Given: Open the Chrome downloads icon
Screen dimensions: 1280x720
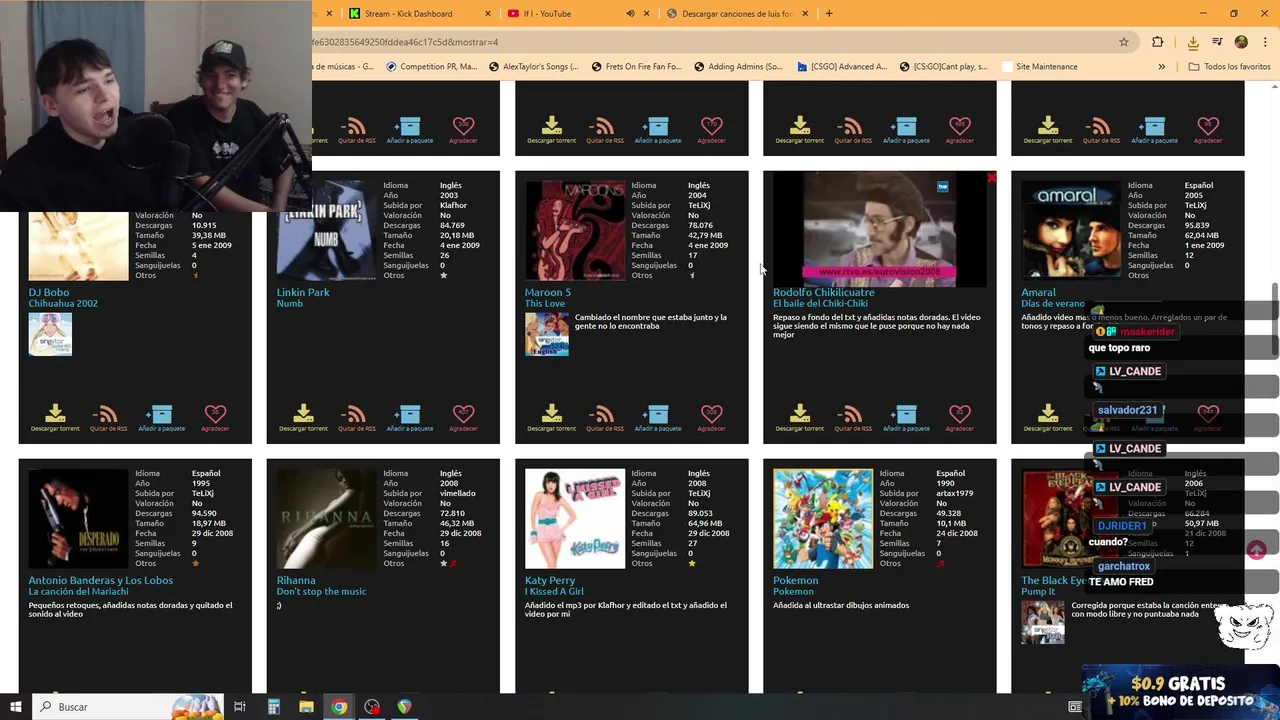Looking at the screenshot, I should point(1193,42).
